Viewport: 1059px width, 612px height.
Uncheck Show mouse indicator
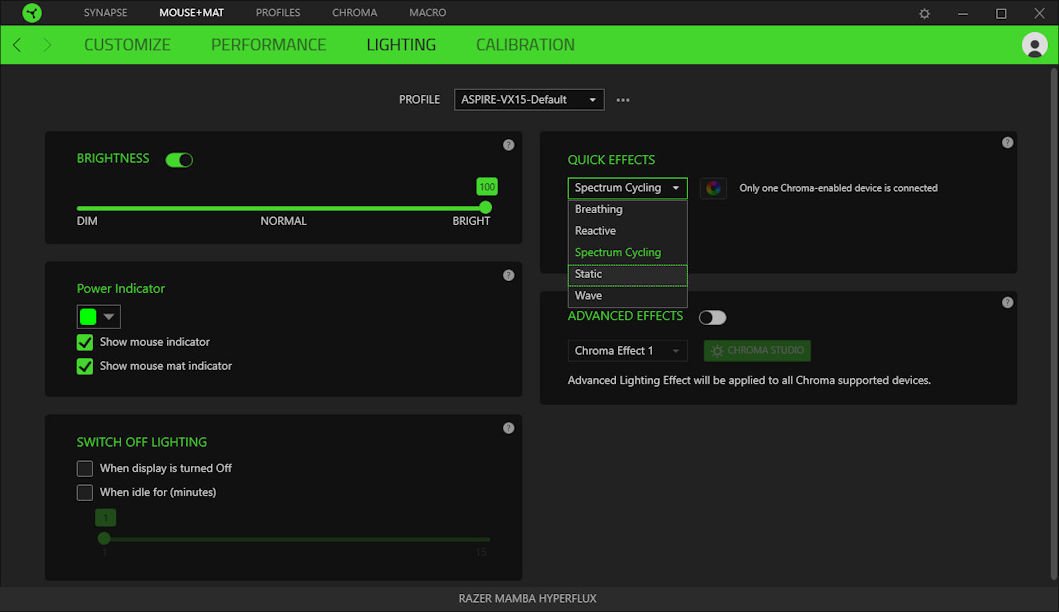click(x=84, y=342)
